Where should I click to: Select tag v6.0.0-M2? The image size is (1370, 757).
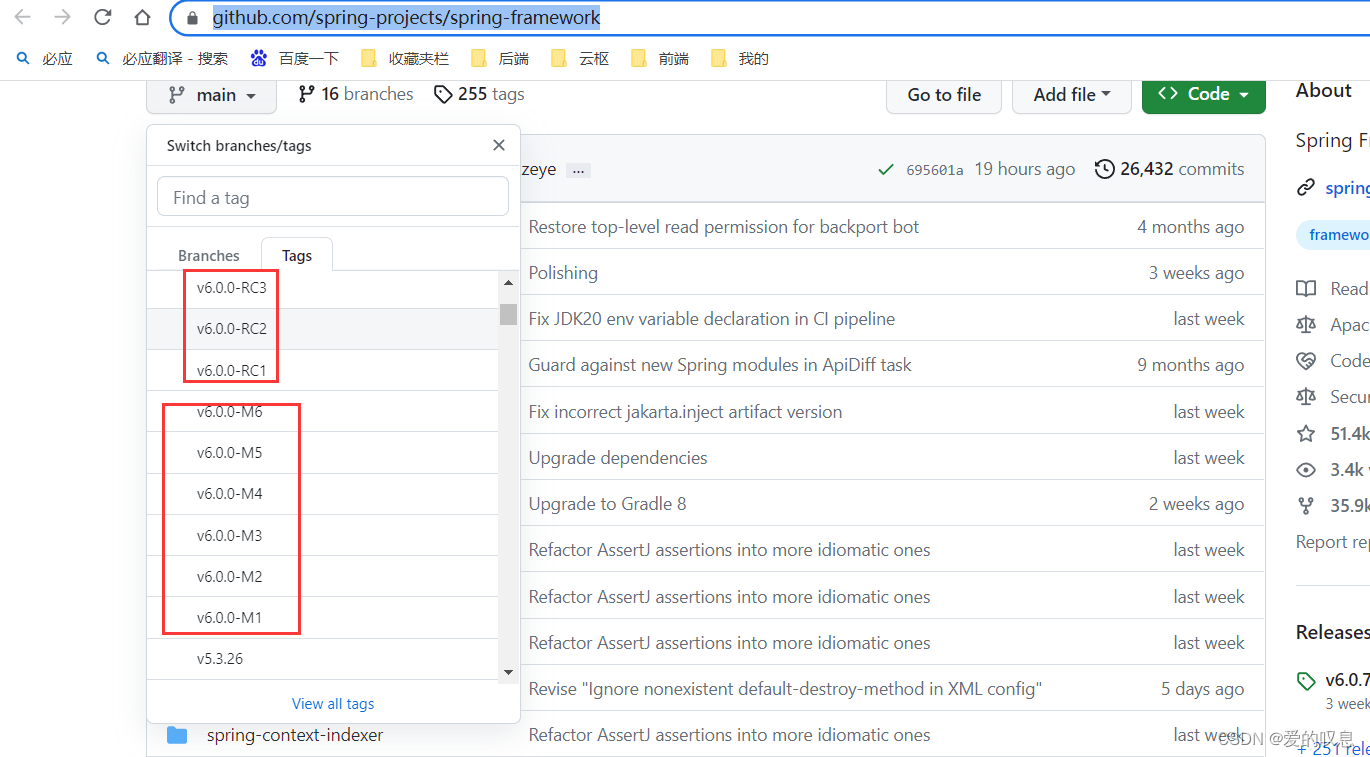322,576
